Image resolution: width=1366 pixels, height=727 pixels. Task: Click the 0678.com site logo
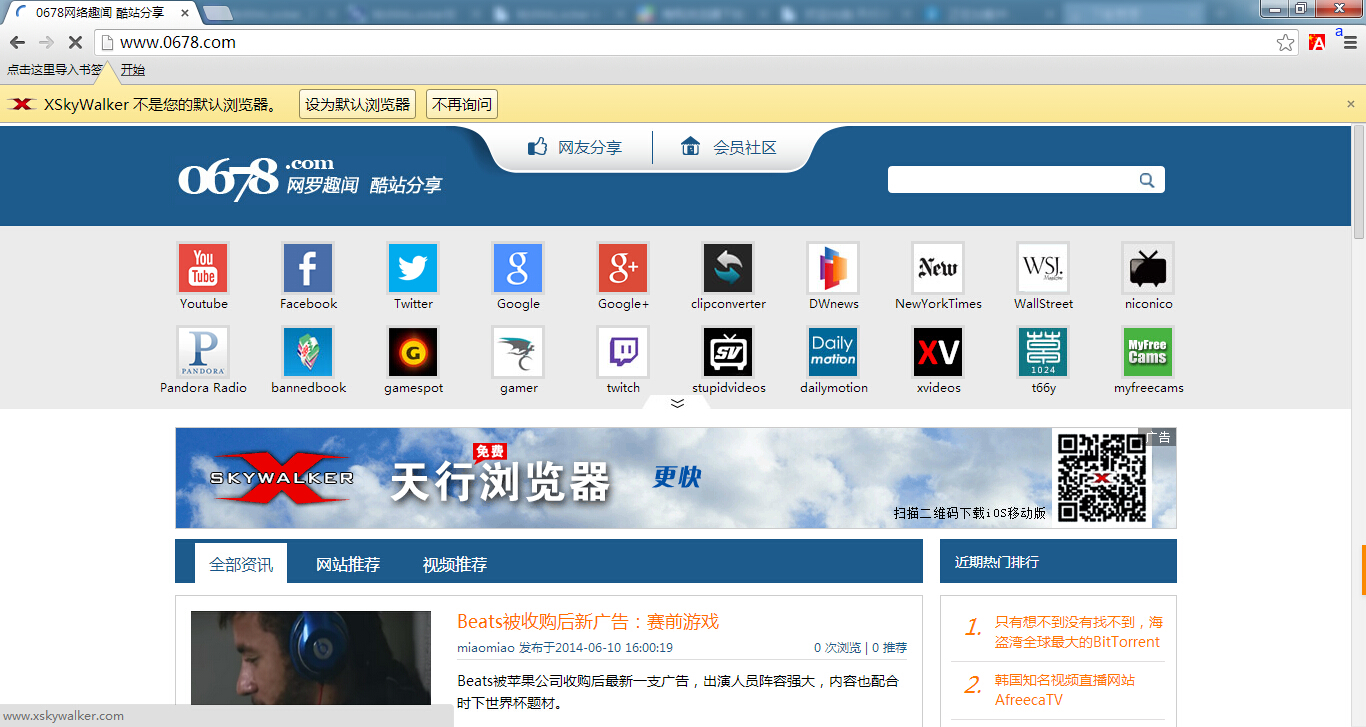point(310,178)
